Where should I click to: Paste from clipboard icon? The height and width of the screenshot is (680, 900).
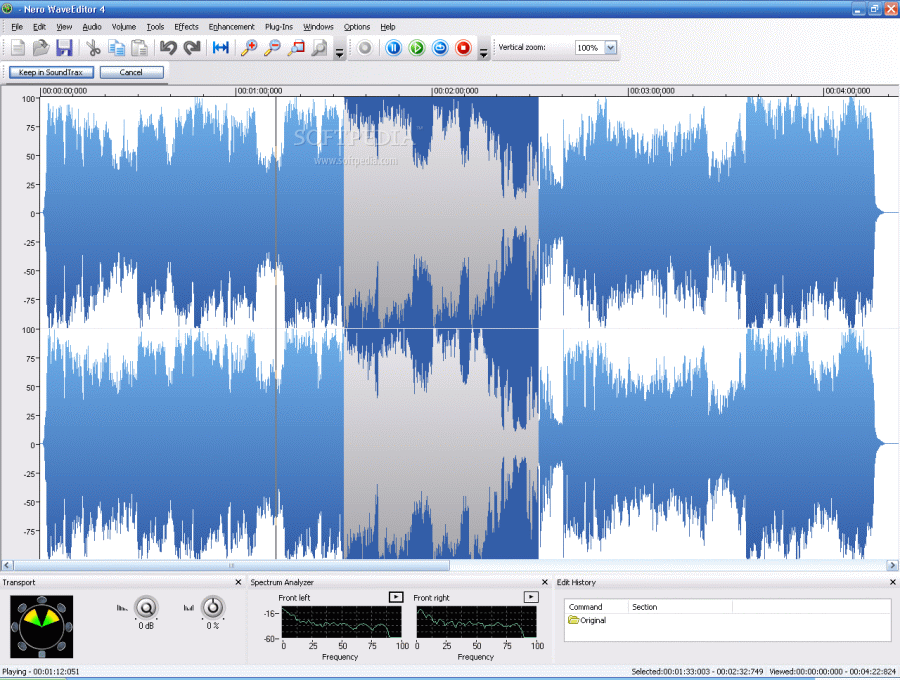(x=139, y=48)
